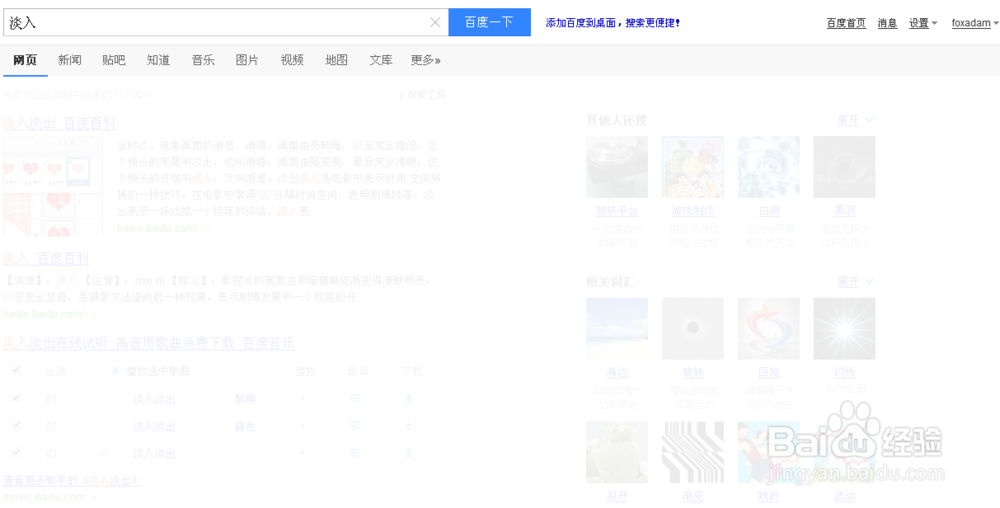This screenshot has width=1000, height=508.
Task: Open the 薛岳 artist link
Action: [x=245, y=426]
